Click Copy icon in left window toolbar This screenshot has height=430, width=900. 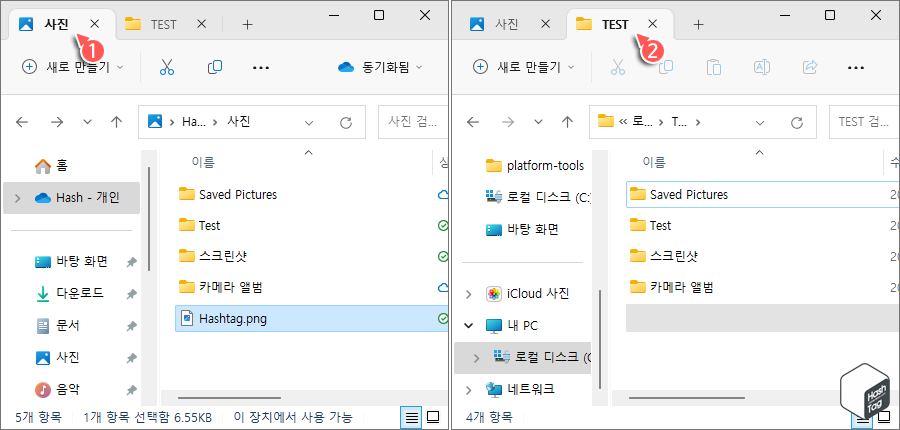[x=215, y=67]
